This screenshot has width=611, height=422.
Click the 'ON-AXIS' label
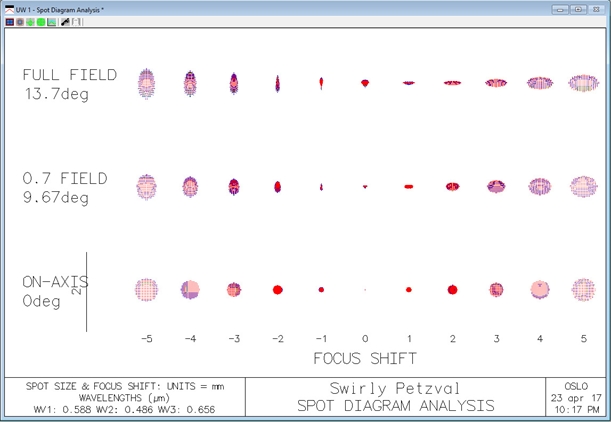coord(55,282)
